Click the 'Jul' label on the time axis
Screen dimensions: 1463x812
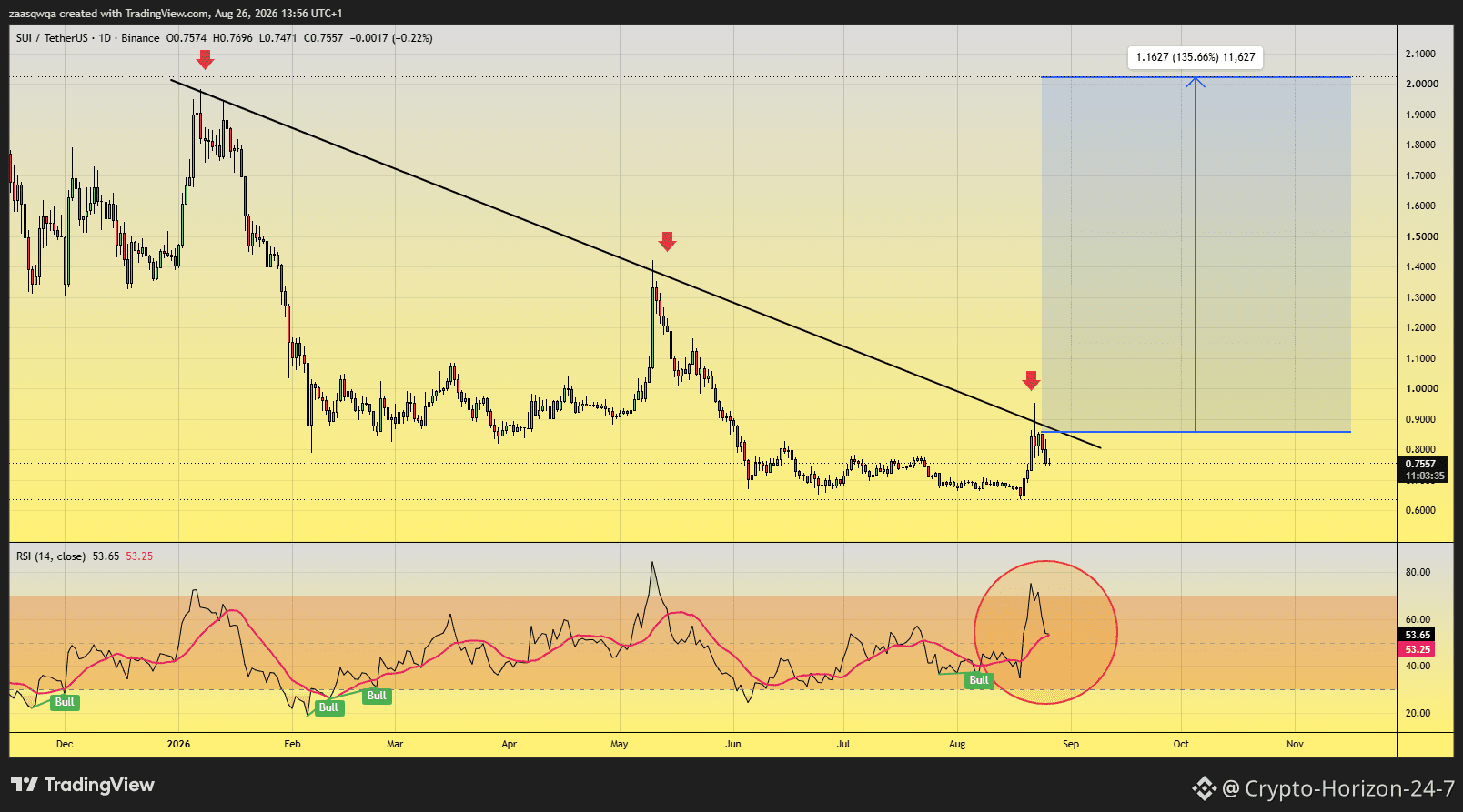click(843, 744)
